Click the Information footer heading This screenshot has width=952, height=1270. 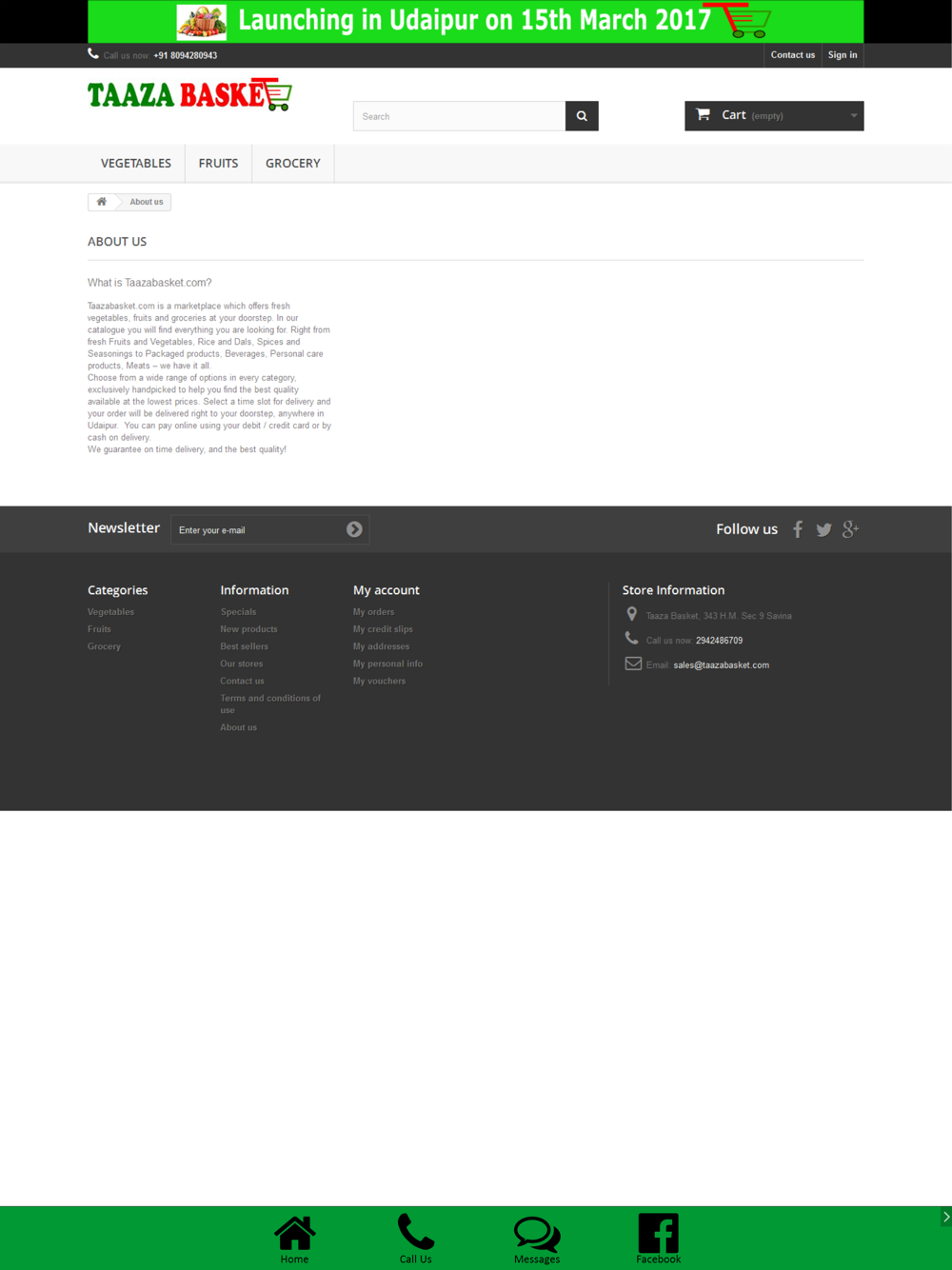[254, 590]
